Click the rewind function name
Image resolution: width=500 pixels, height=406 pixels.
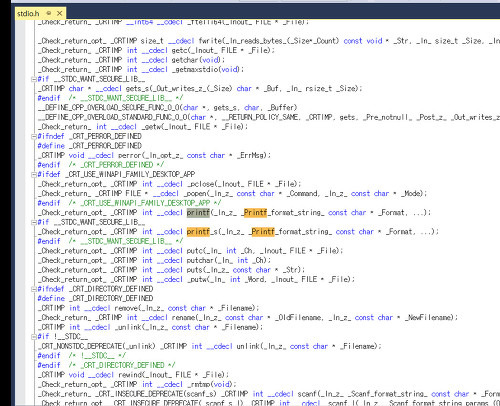[x=129, y=375]
